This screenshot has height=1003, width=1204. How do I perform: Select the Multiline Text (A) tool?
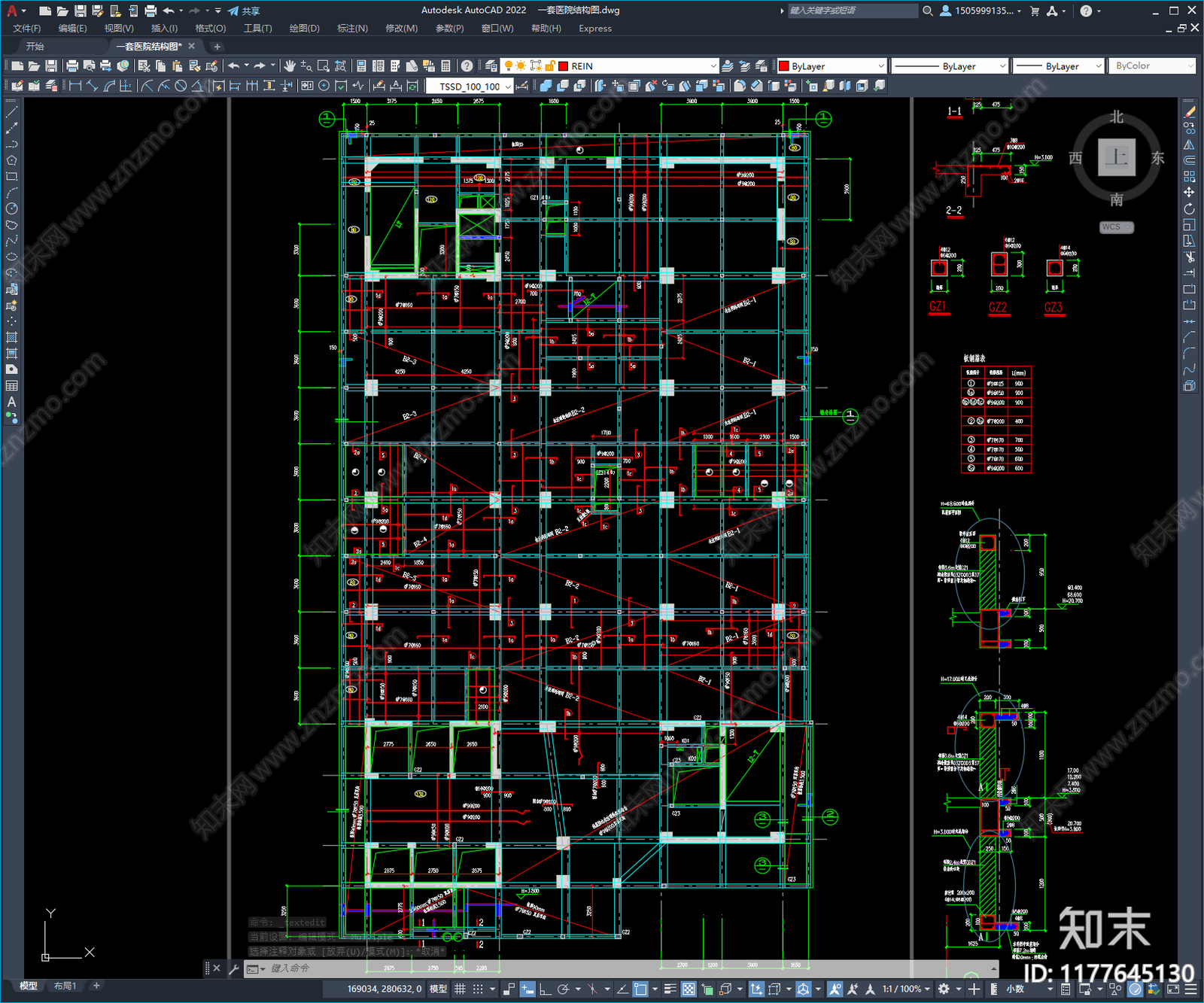tap(11, 402)
